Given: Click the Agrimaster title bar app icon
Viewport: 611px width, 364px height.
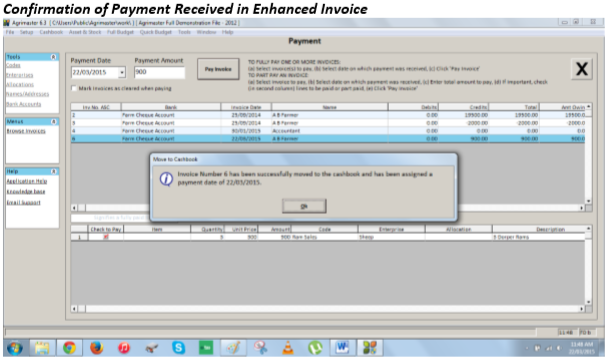Looking at the screenshot, I should [7, 23].
